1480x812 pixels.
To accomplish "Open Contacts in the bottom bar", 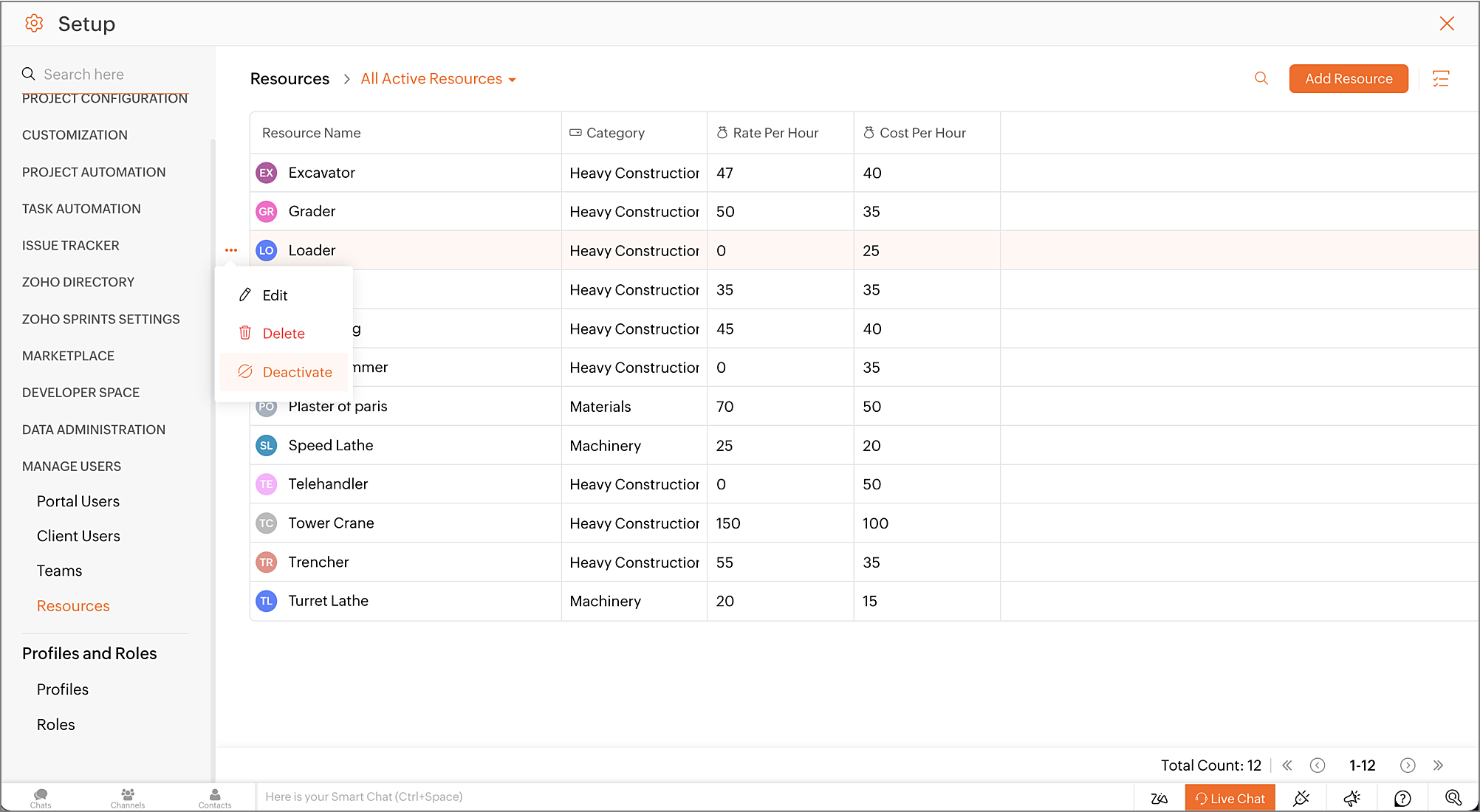I will (215, 798).
